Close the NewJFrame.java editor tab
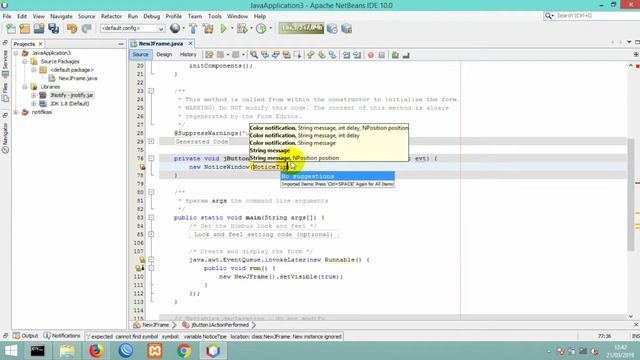 191,43
